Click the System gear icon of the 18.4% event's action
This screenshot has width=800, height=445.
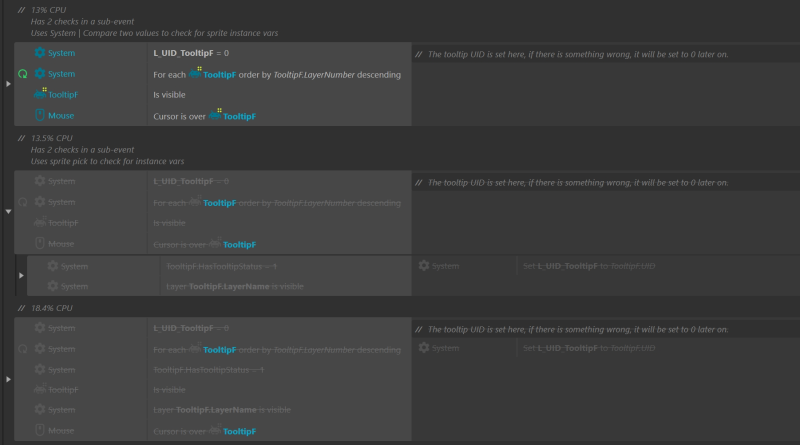pyautogui.click(x=424, y=348)
